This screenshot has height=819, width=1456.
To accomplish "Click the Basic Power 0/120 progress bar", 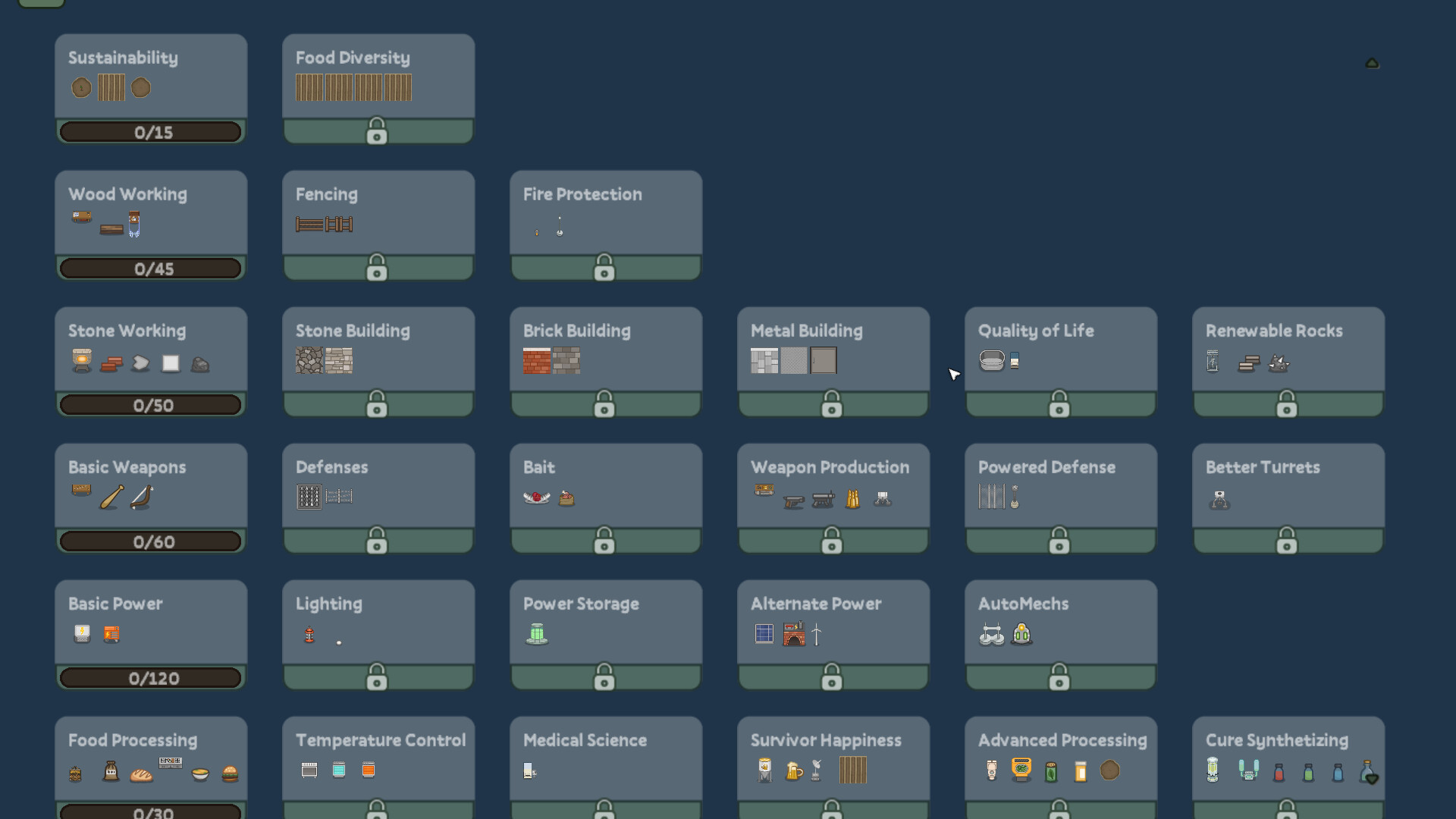I will tap(151, 678).
